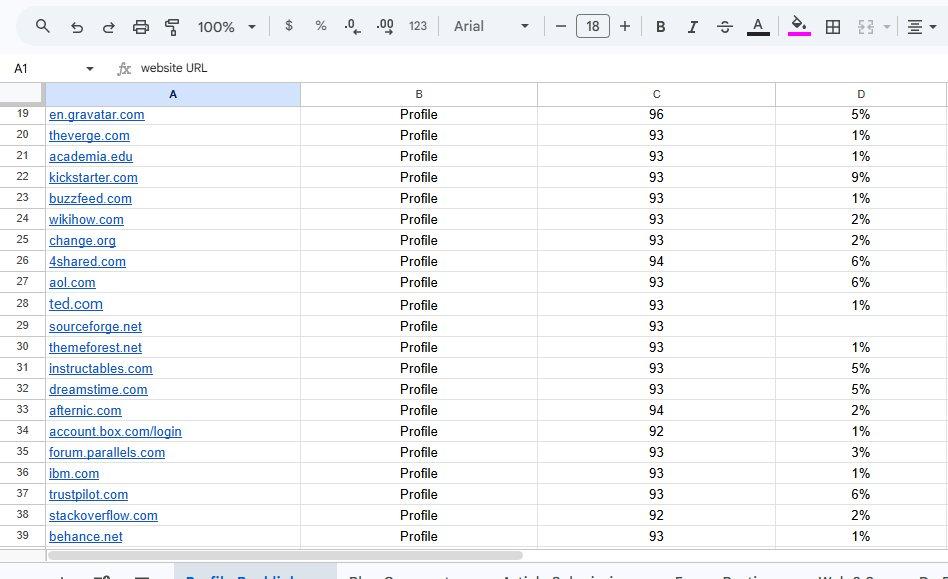Toggle bold formatting
Viewport: 948px width, 579px height.
coord(661,27)
